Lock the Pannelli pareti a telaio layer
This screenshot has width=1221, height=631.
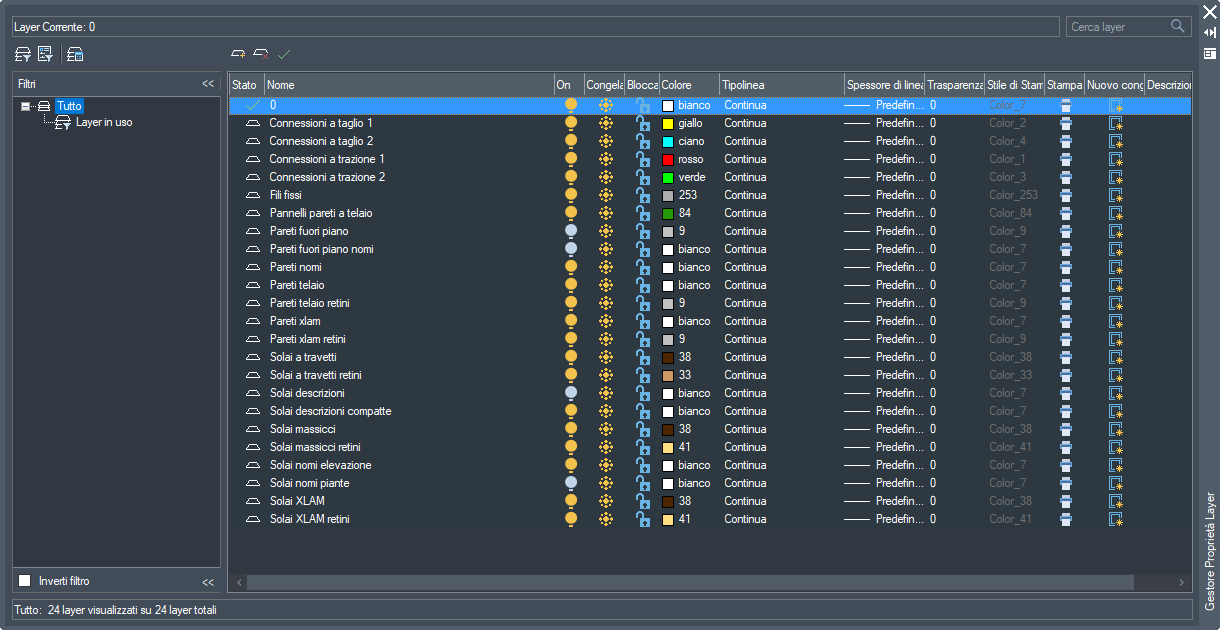click(643, 213)
